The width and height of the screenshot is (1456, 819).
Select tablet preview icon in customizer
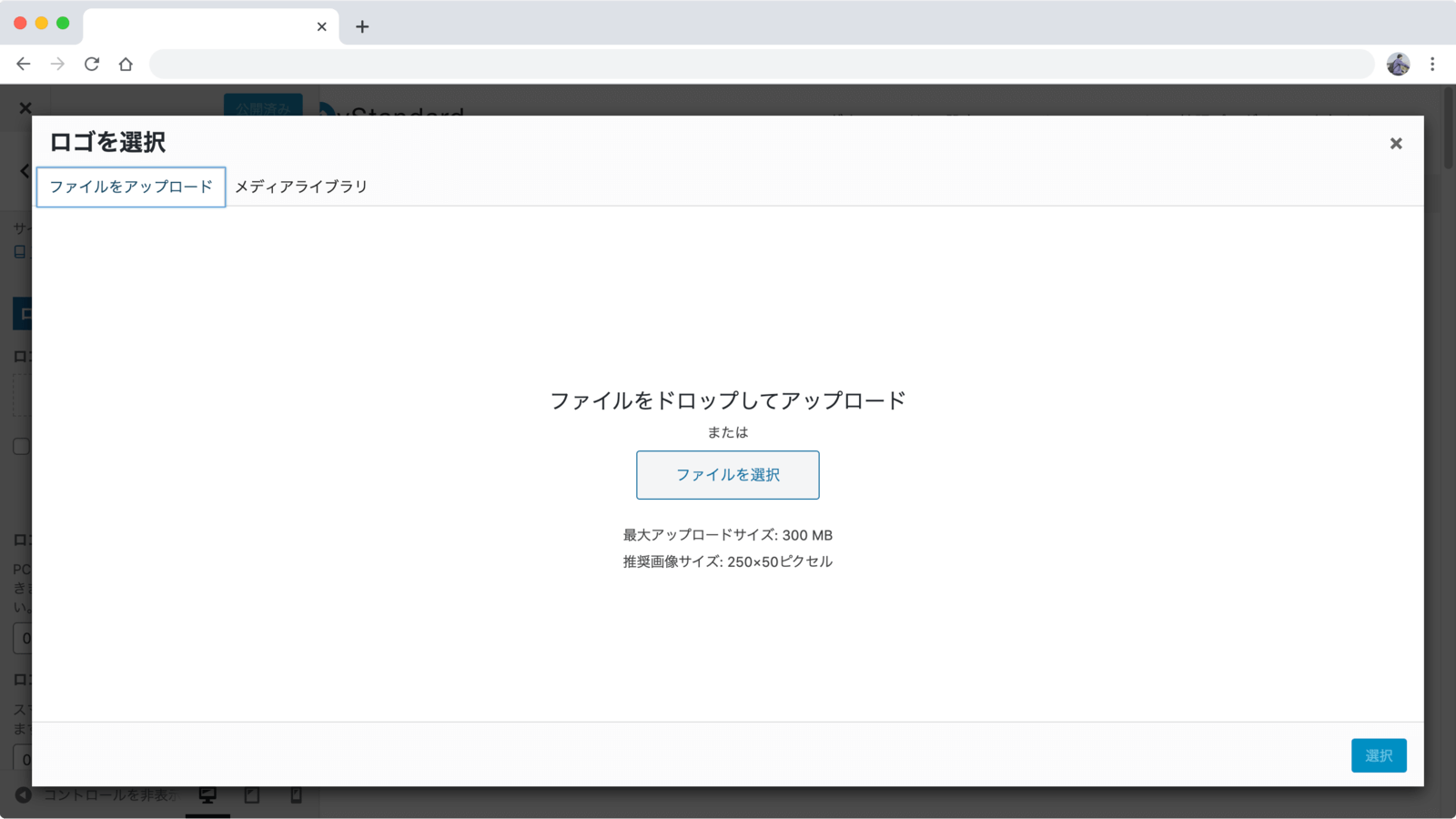(x=252, y=795)
